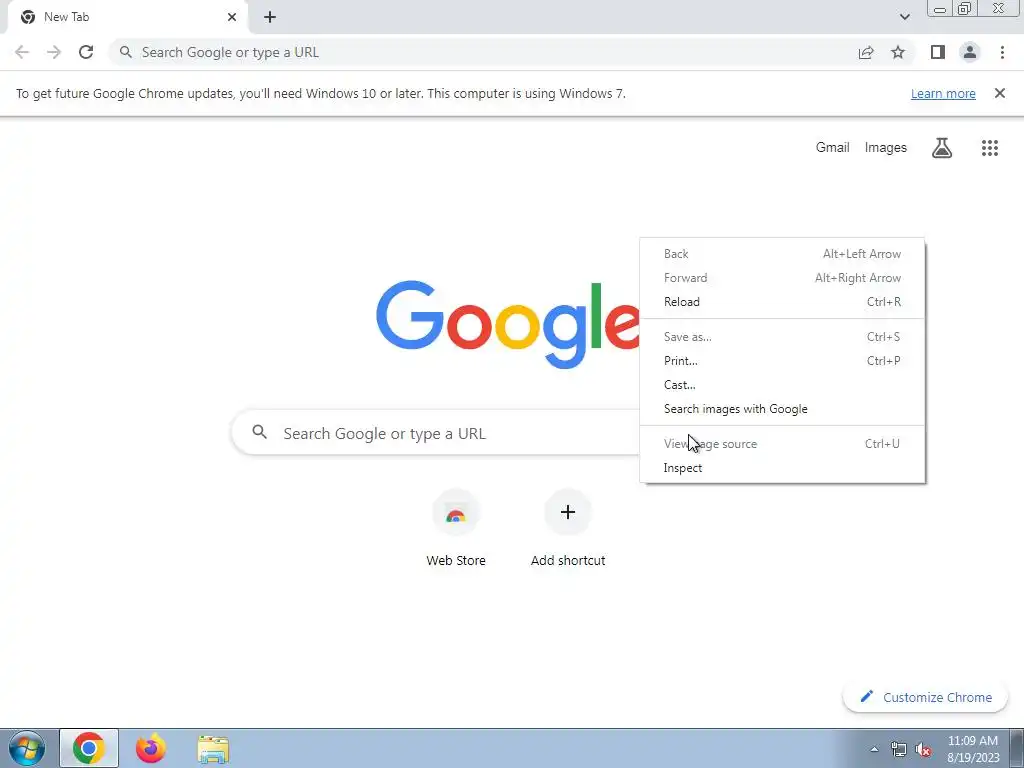Viewport: 1024px width, 768px height.
Task: Click the Add shortcut plus icon
Action: pyautogui.click(x=568, y=512)
